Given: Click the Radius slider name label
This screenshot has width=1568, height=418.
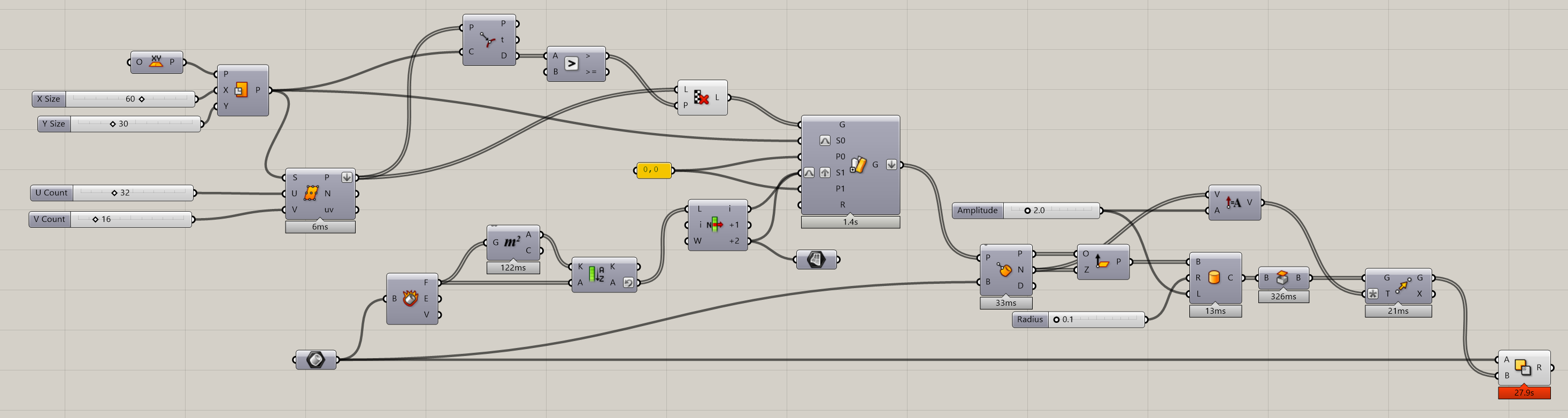Looking at the screenshot, I should [1030, 320].
